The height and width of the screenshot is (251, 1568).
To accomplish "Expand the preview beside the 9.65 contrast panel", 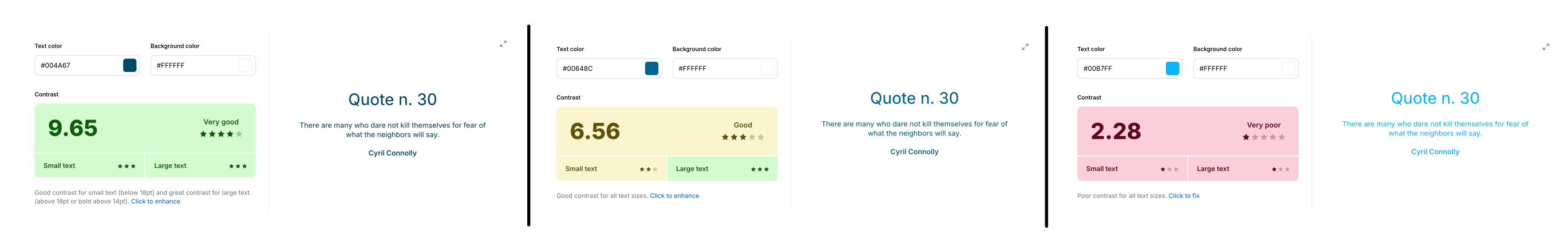I will (x=503, y=44).
